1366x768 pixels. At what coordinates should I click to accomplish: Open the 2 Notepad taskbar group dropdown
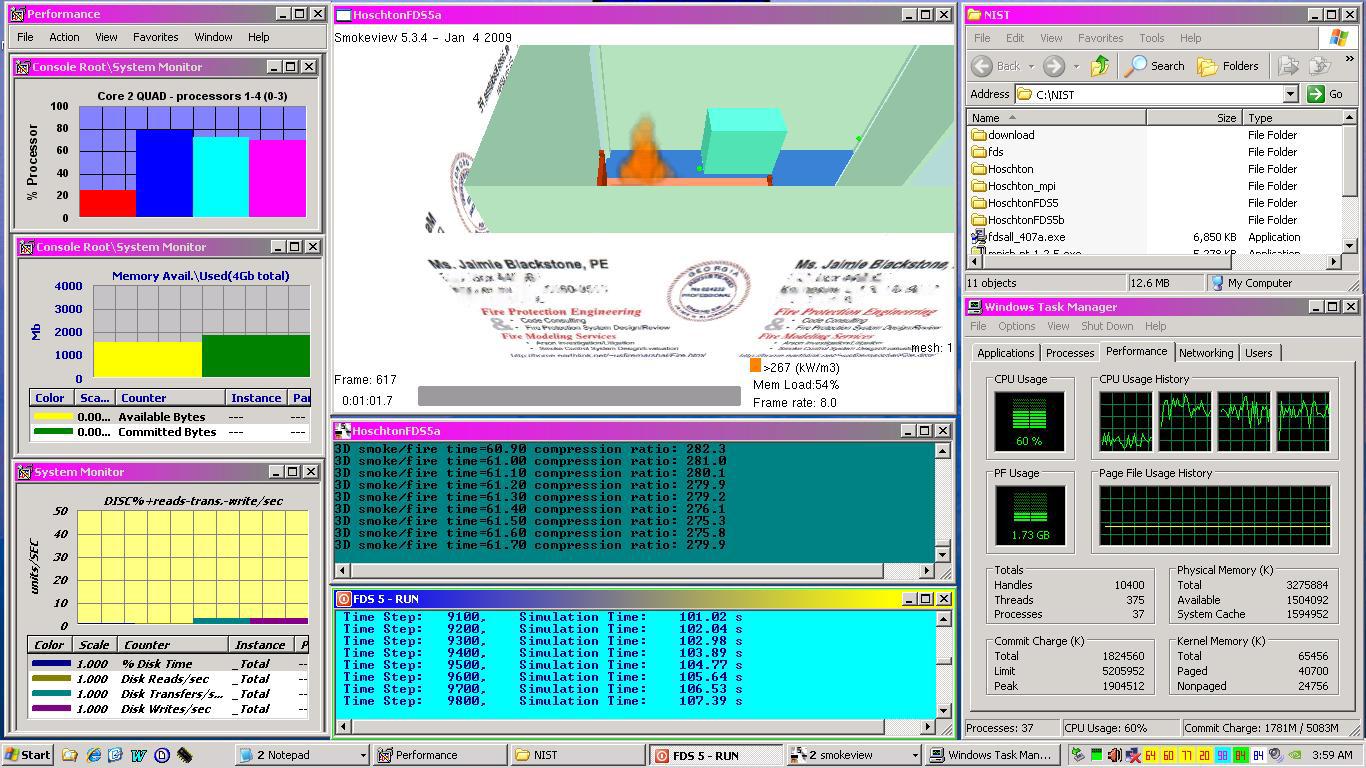pos(362,755)
